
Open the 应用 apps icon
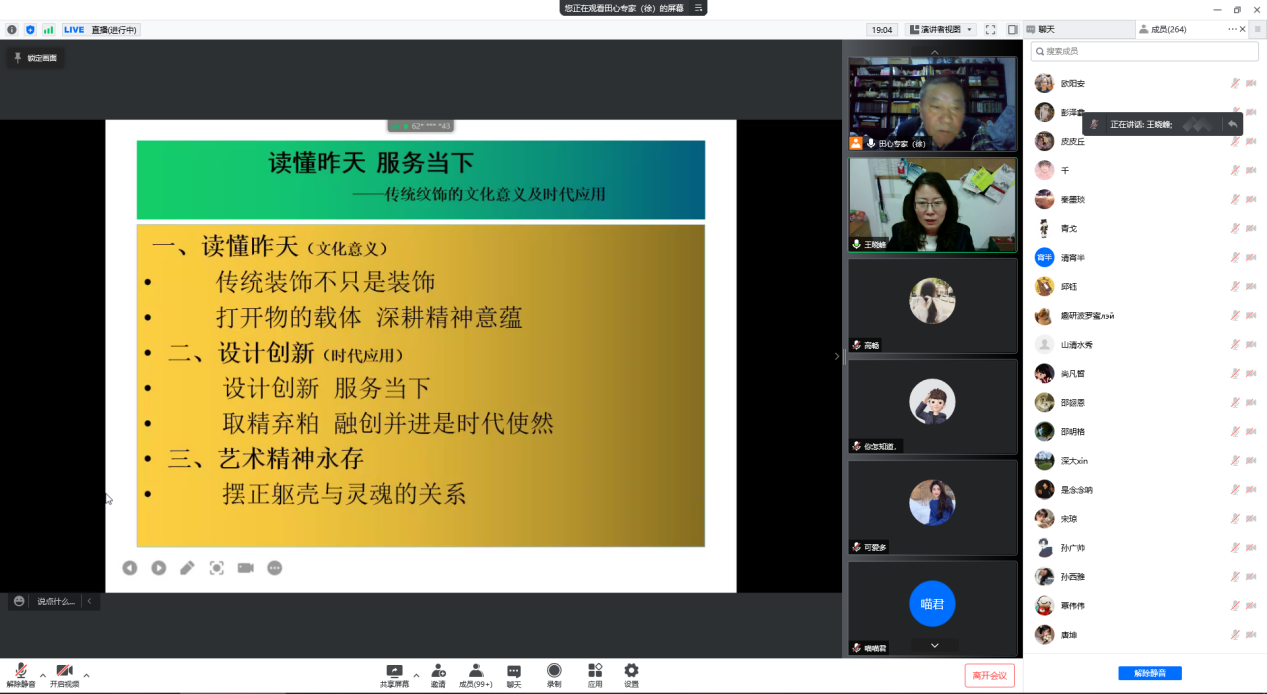(x=595, y=671)
